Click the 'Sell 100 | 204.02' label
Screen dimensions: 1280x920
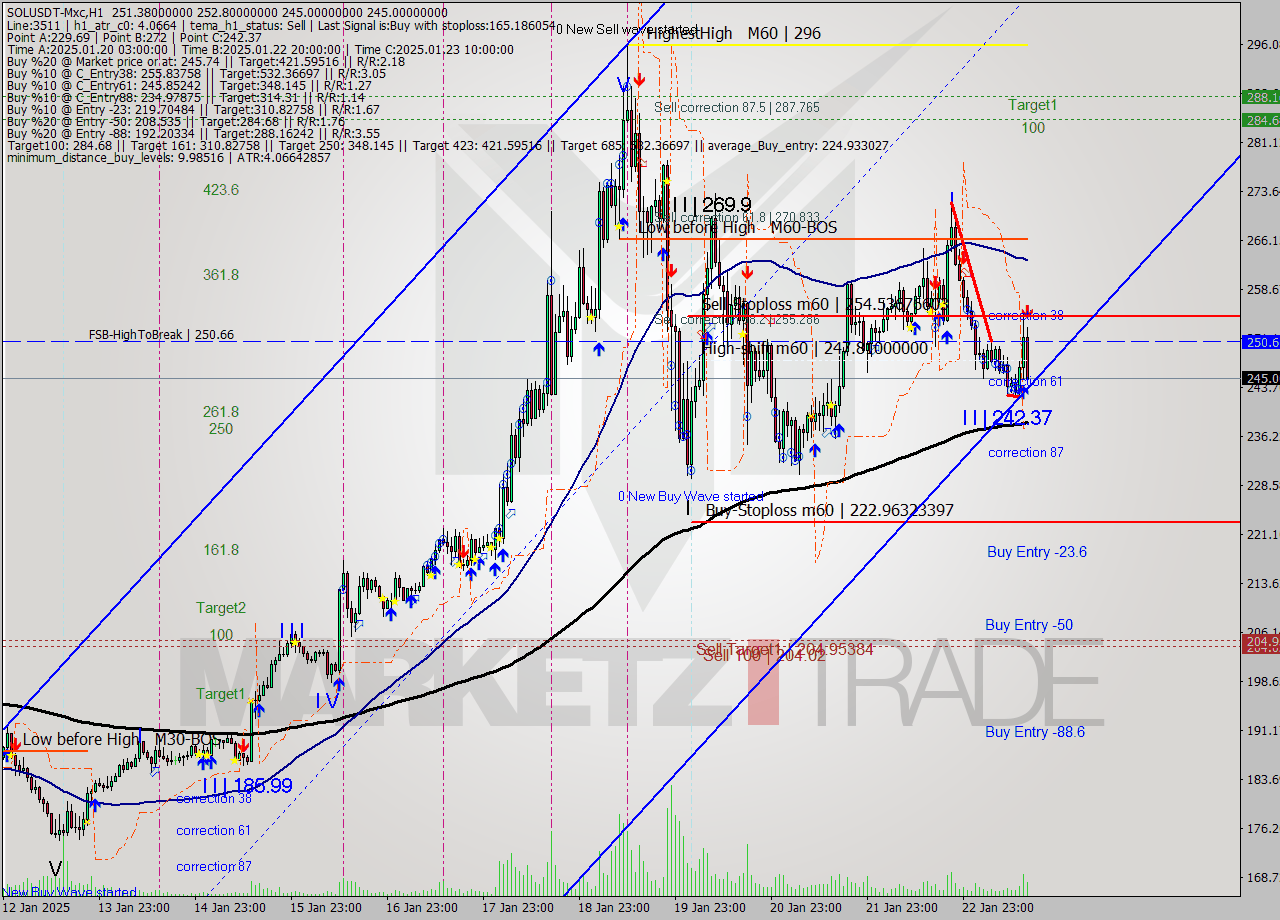click(764, 655)
